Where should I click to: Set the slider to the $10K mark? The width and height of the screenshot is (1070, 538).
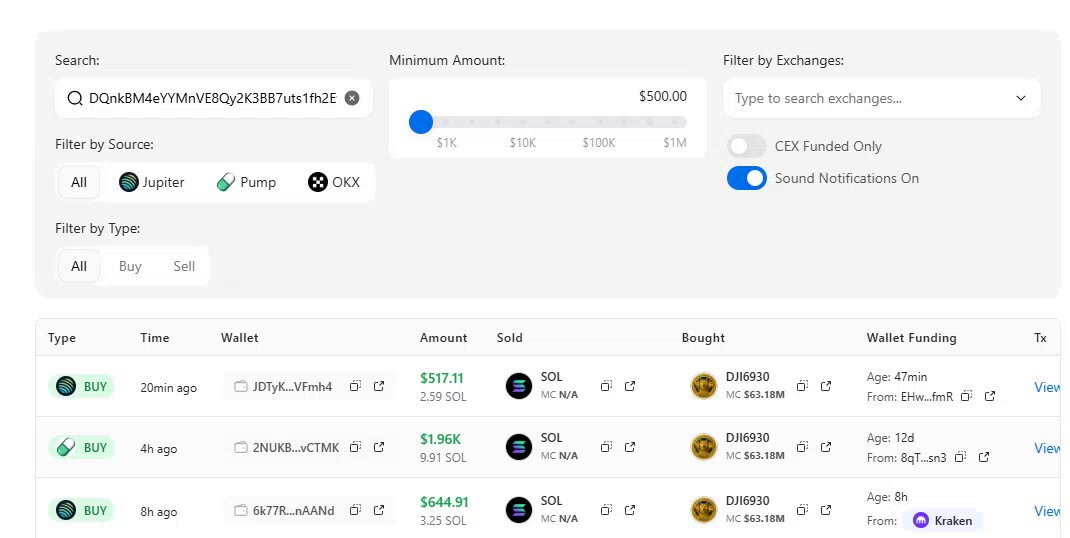(523, 122)
